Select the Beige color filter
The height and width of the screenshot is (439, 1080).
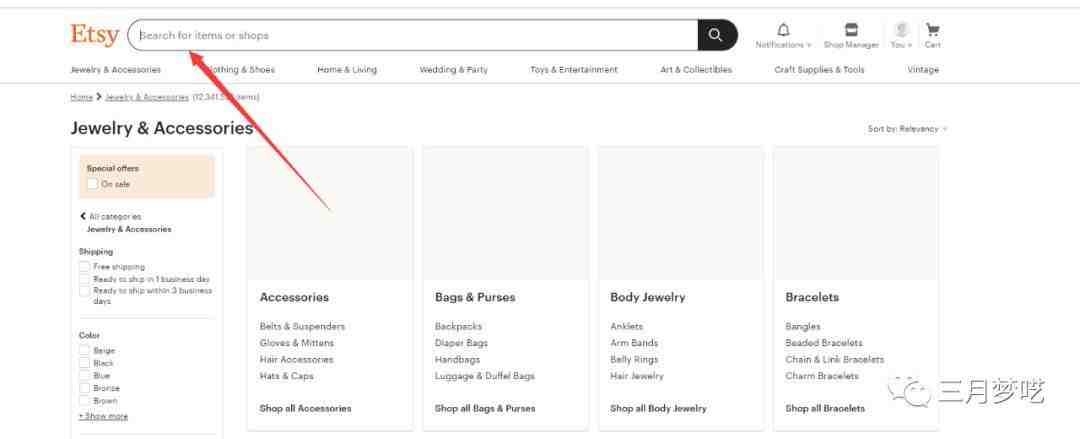84,351
